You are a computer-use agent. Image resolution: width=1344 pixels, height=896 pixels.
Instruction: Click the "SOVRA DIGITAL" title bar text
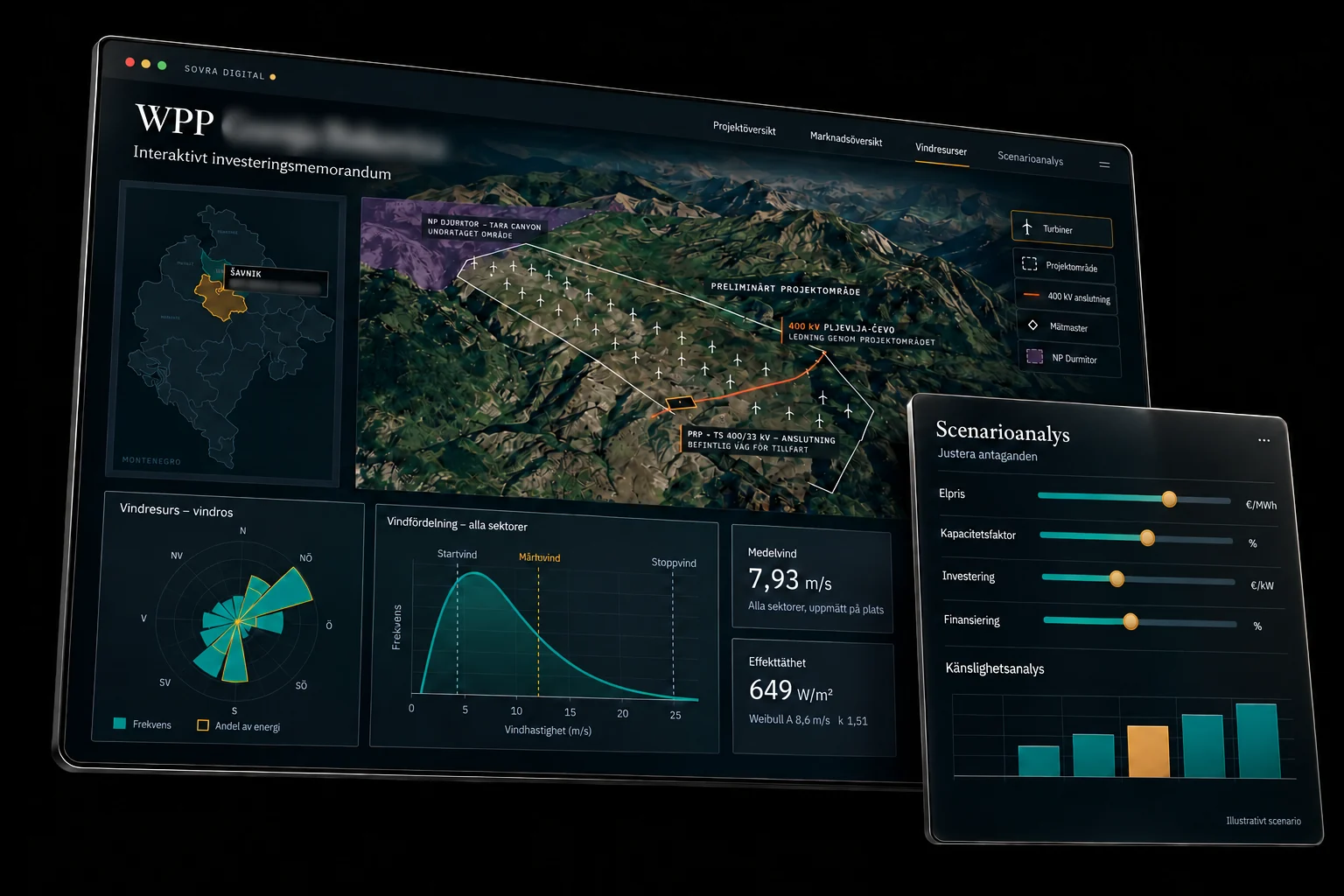click(x=225, y=72)
